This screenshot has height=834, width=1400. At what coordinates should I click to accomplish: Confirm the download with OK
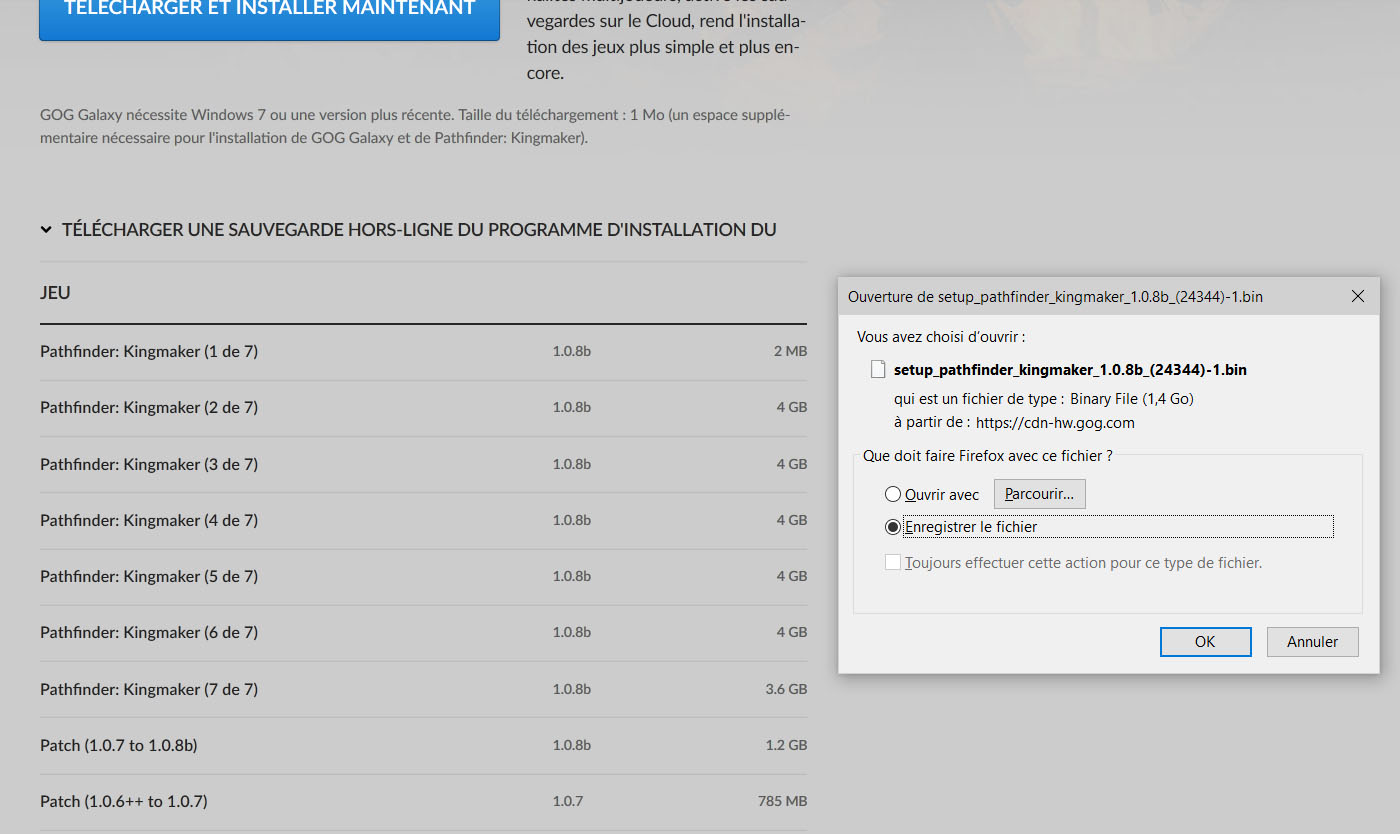click(1205, 642)
